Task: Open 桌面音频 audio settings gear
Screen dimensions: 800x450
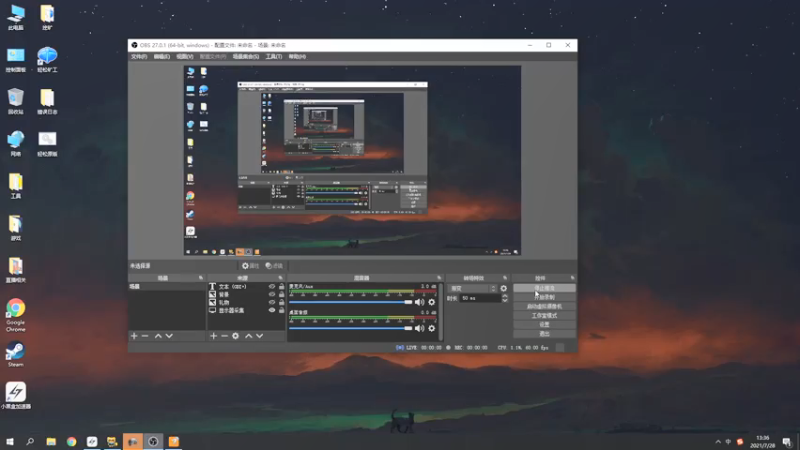Action: [x=432, y=329]
